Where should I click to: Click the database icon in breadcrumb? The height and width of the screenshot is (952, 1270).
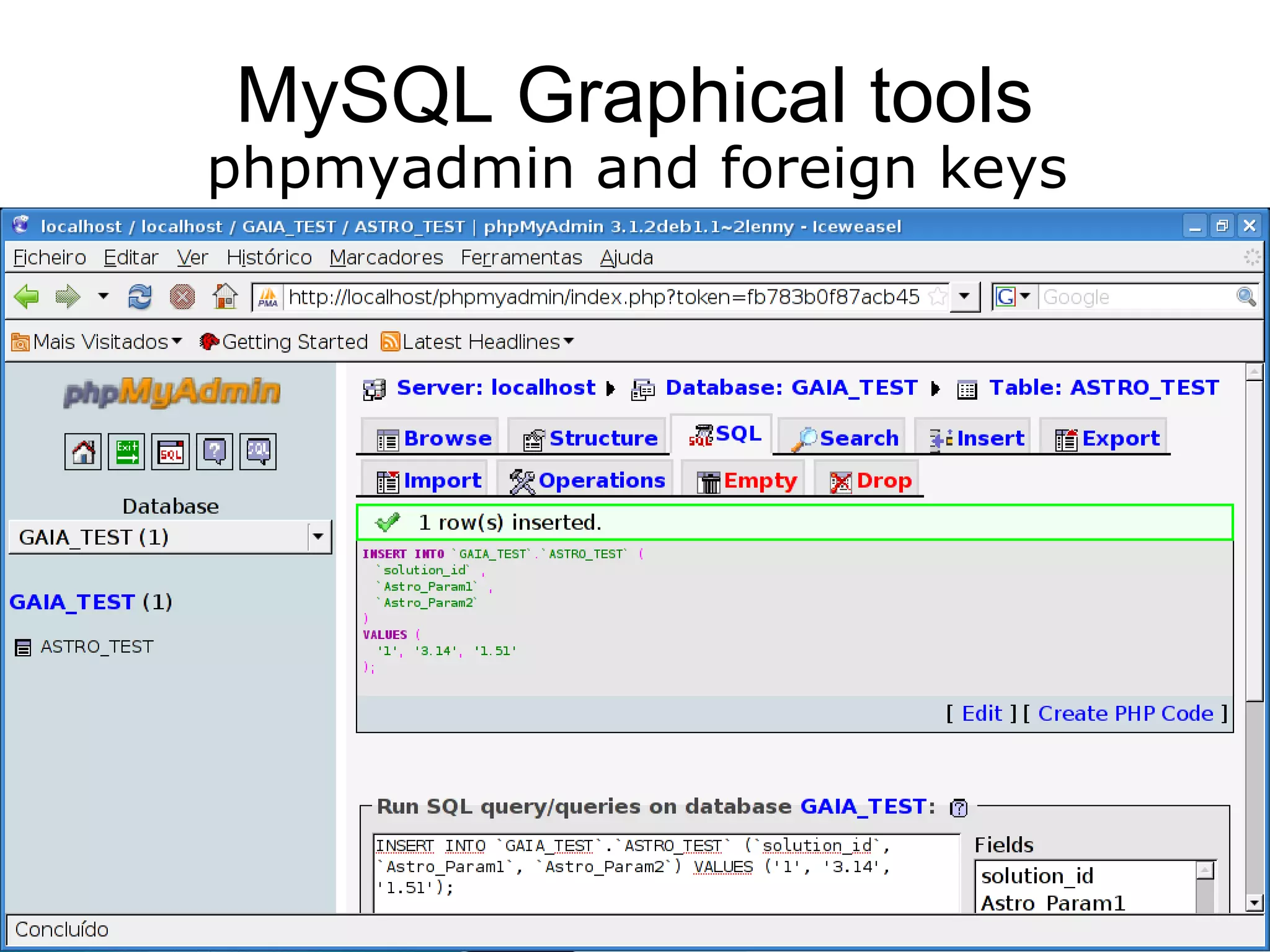point(643,389)
